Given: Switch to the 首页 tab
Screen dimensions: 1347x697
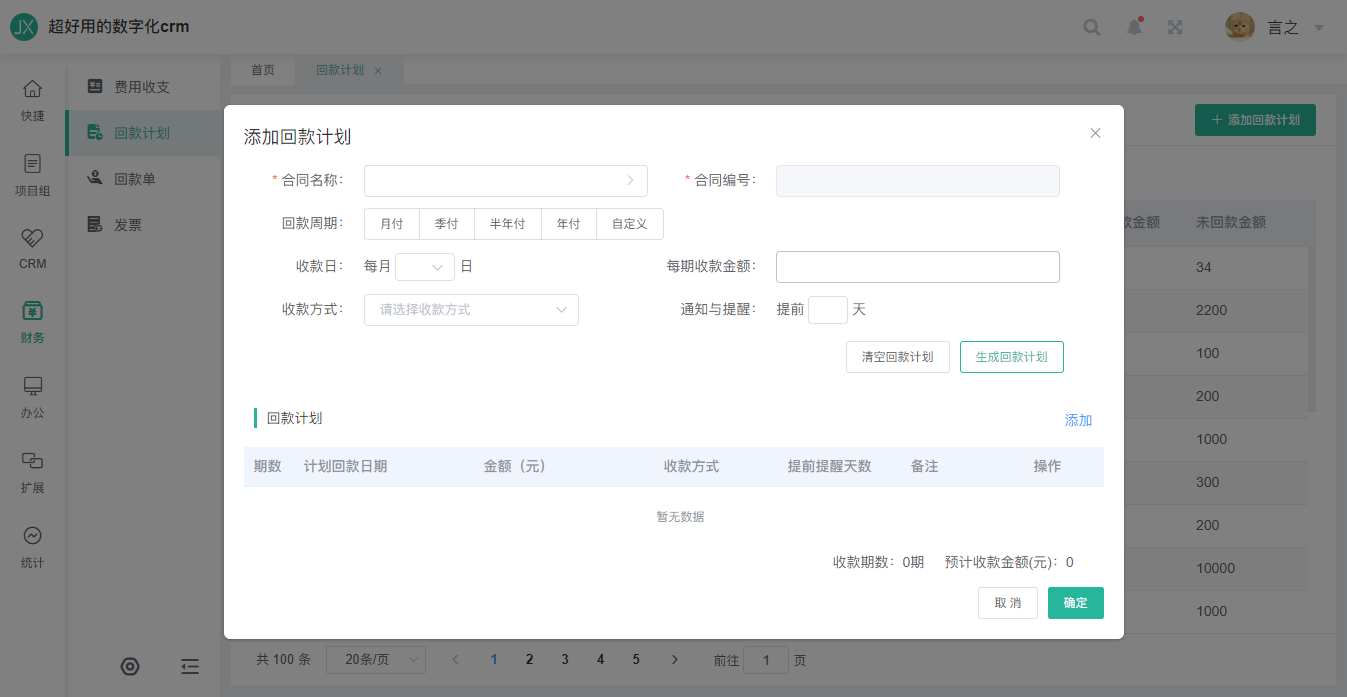Looking at the screenshot, I should (x=263, y=71).
